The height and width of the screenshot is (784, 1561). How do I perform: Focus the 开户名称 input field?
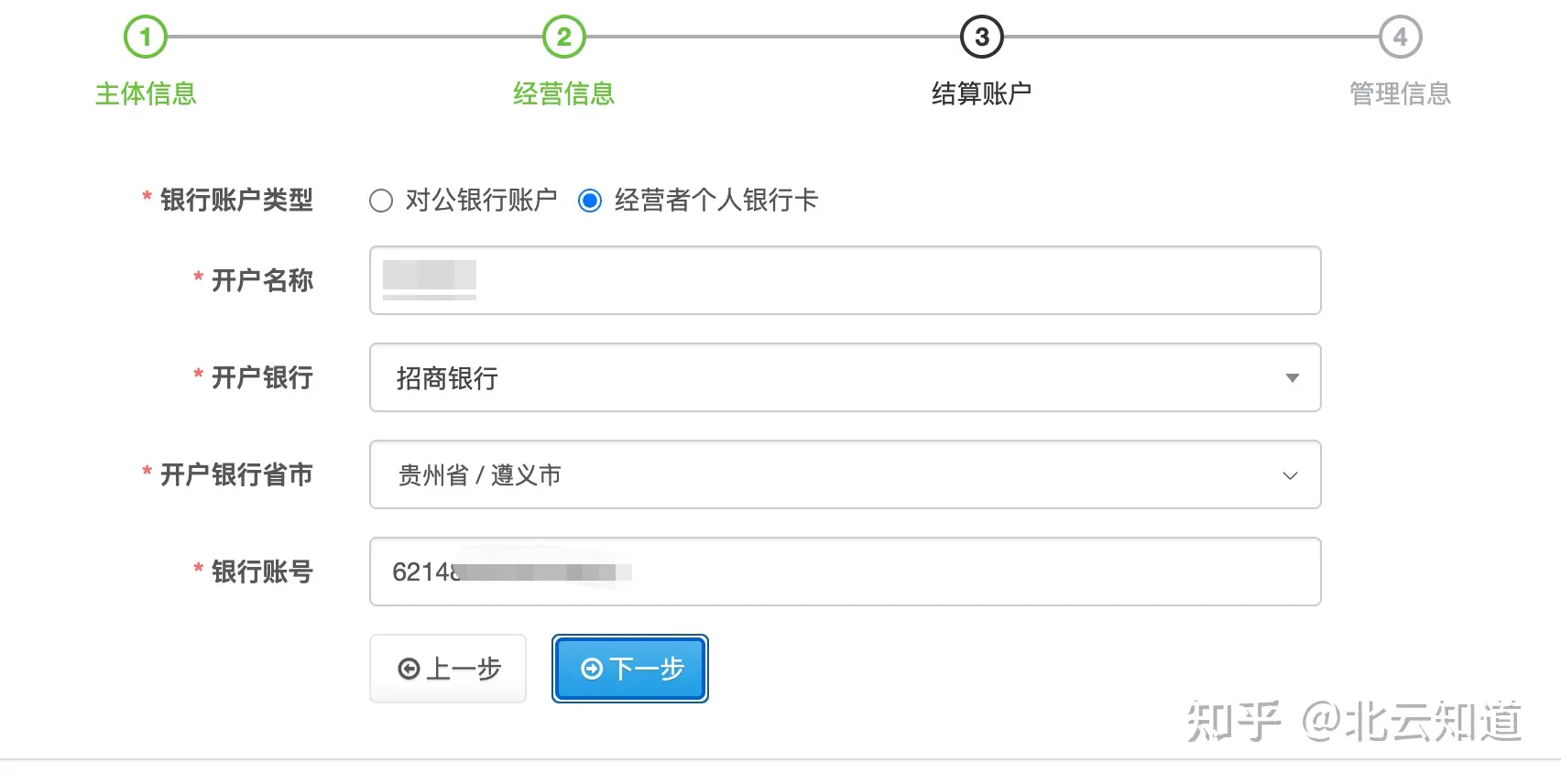pyautogui.click(x=844, y=280)
